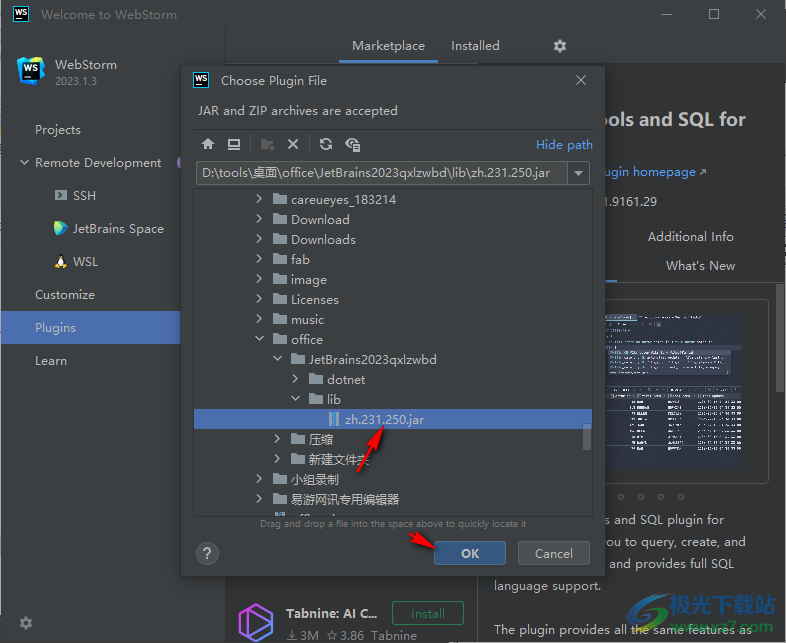Screen dimensions: 786x643
Task: Click the SSH terminal icon
Action: (x=61, y=195)
